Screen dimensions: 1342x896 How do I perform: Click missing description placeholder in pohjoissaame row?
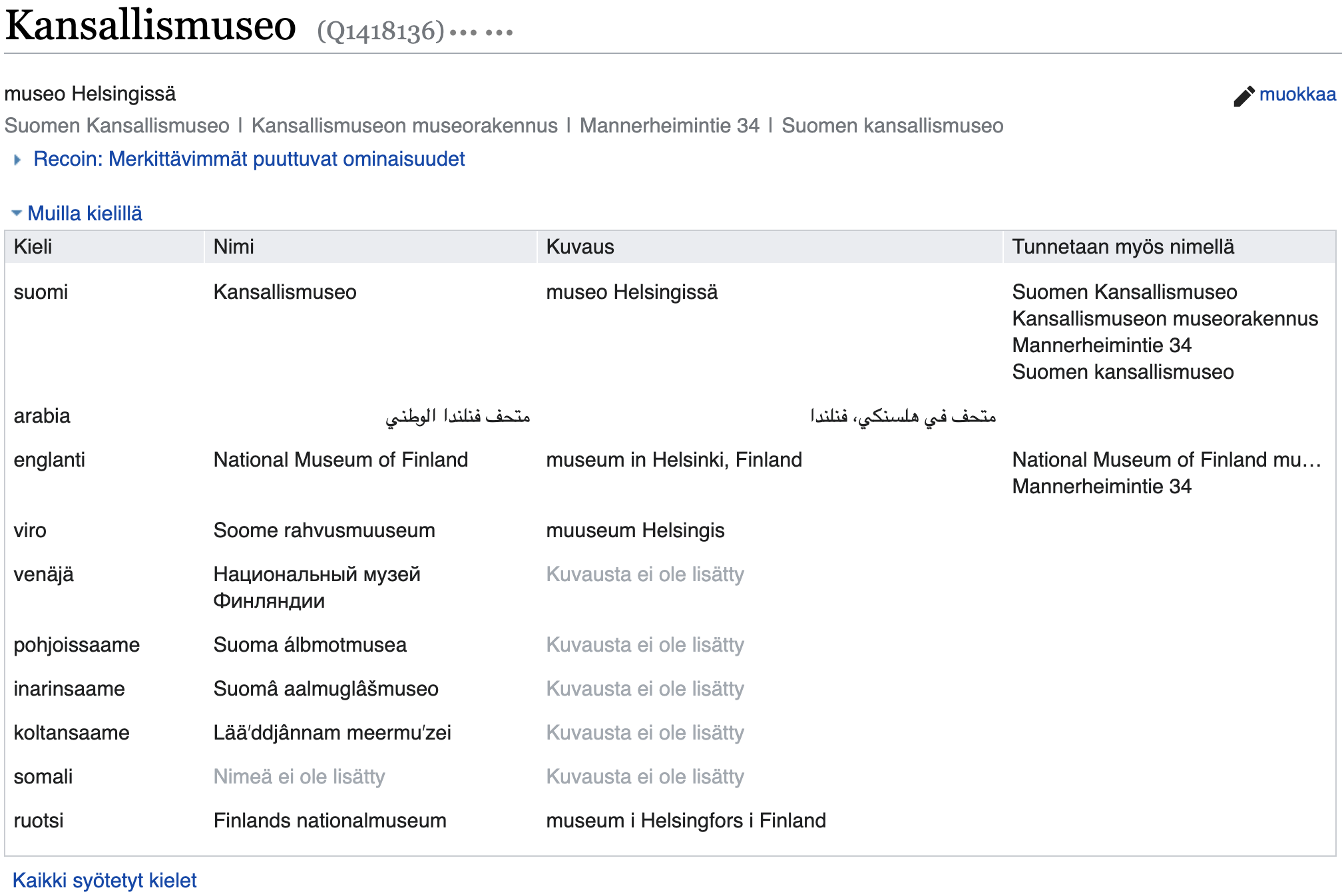pyautogui.click(x=645, y=645)
